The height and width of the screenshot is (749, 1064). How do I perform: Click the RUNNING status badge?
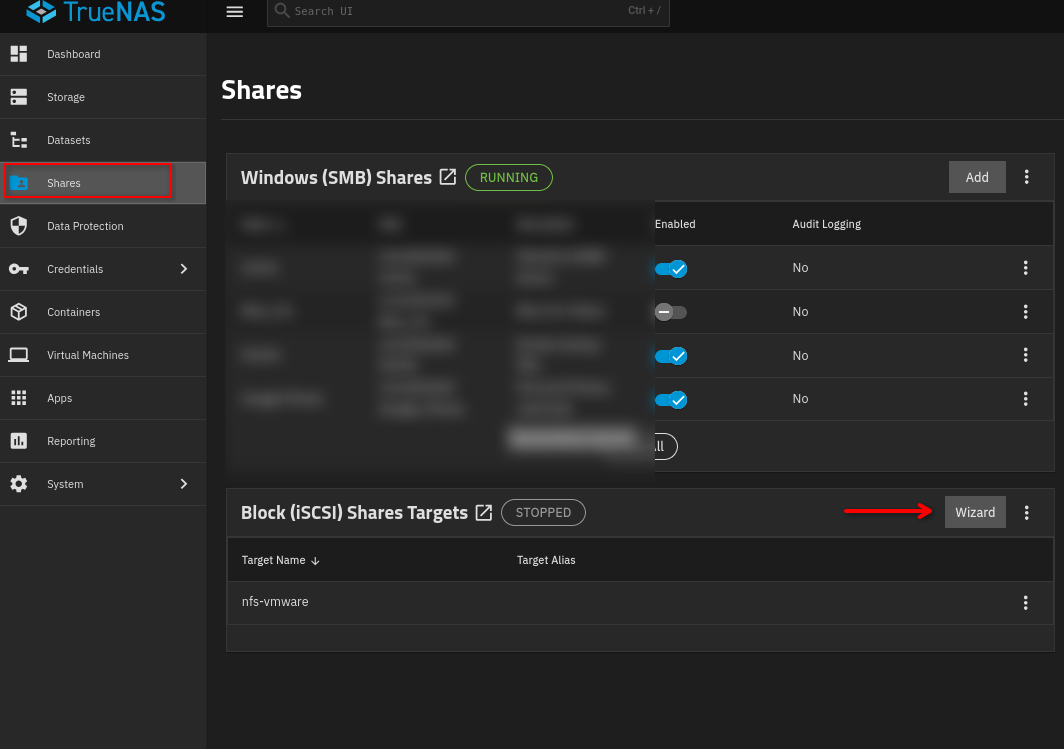pyautogui.click(x=509, y=178)
